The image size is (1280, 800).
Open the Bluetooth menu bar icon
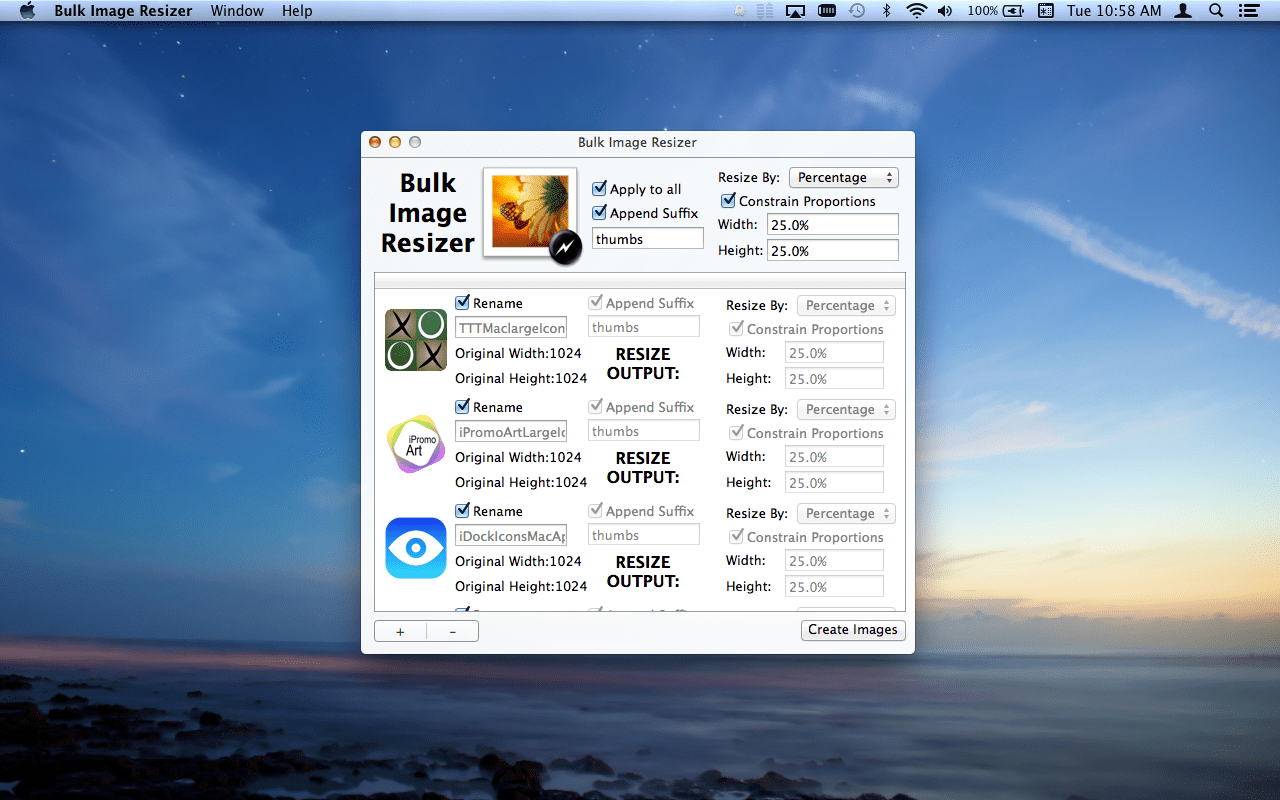887,11
